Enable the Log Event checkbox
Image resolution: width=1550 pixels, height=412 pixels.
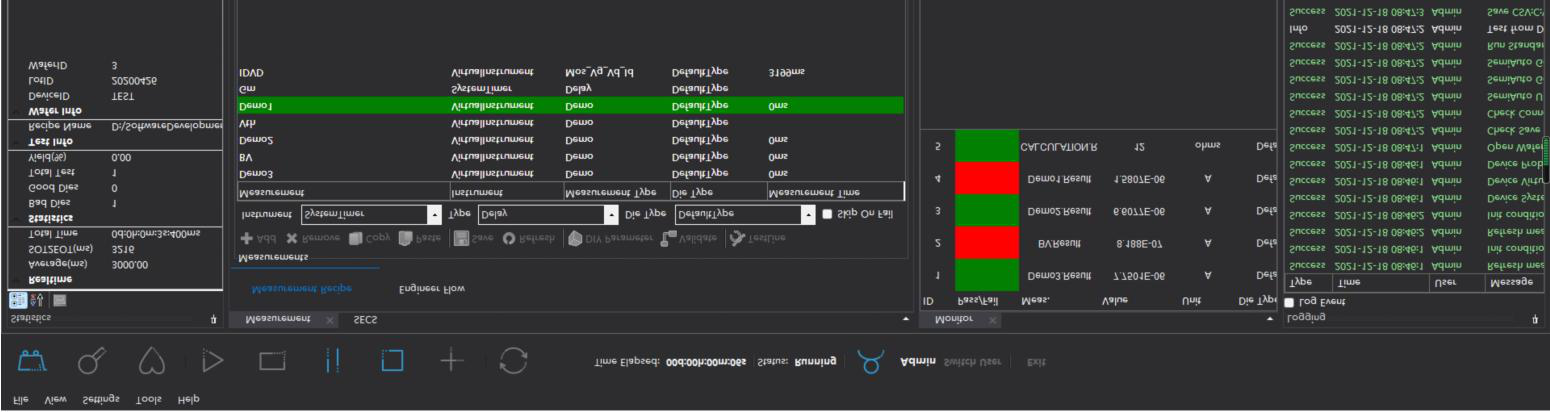tap(1289, 301)
